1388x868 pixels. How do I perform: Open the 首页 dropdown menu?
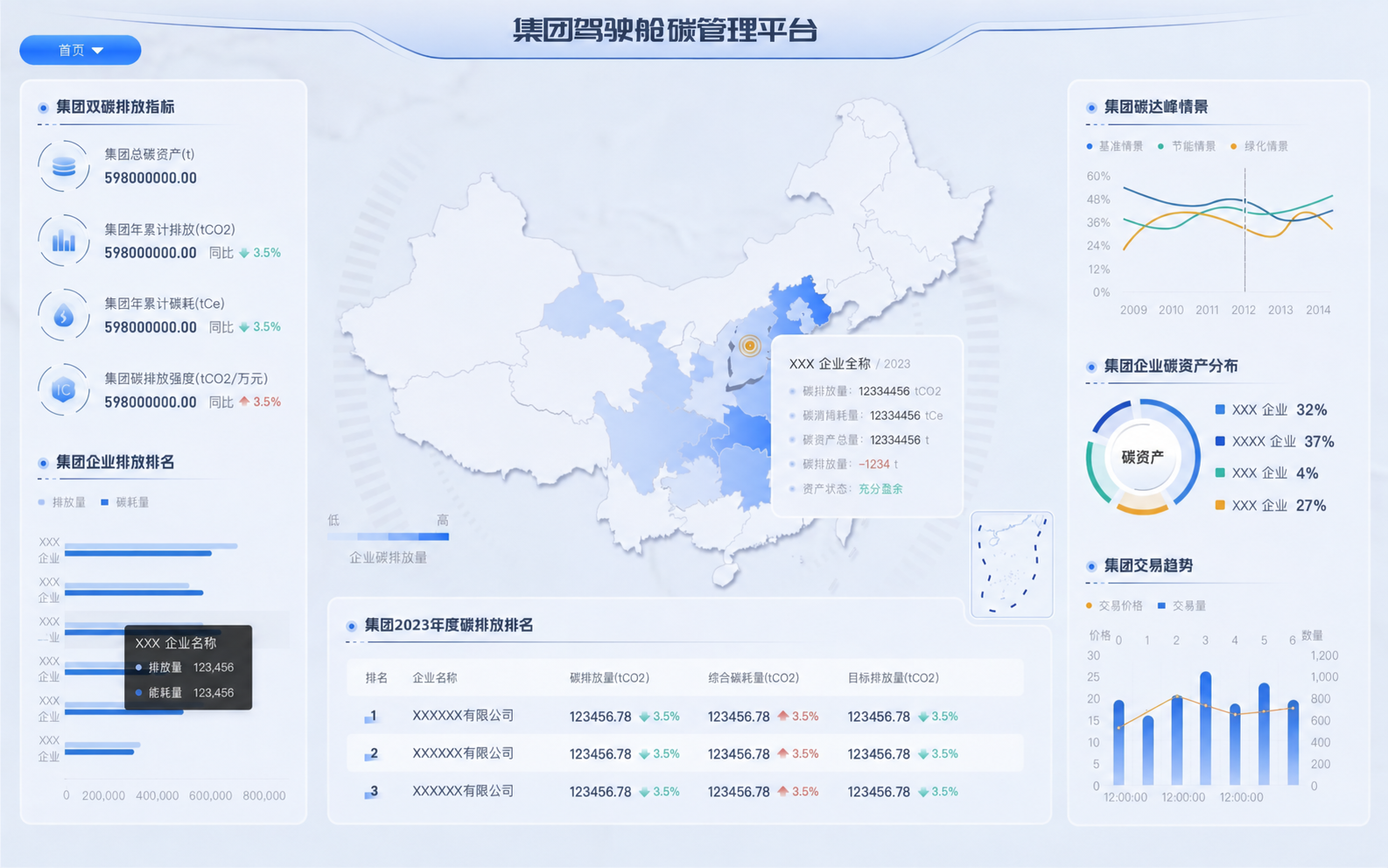[81, 50]
